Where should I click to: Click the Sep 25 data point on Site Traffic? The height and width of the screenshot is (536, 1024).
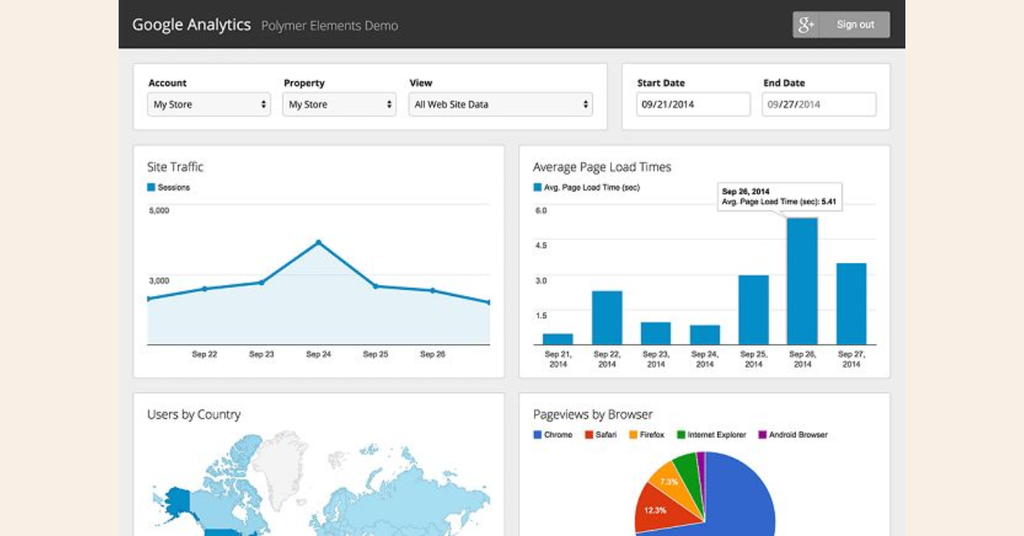376,286
